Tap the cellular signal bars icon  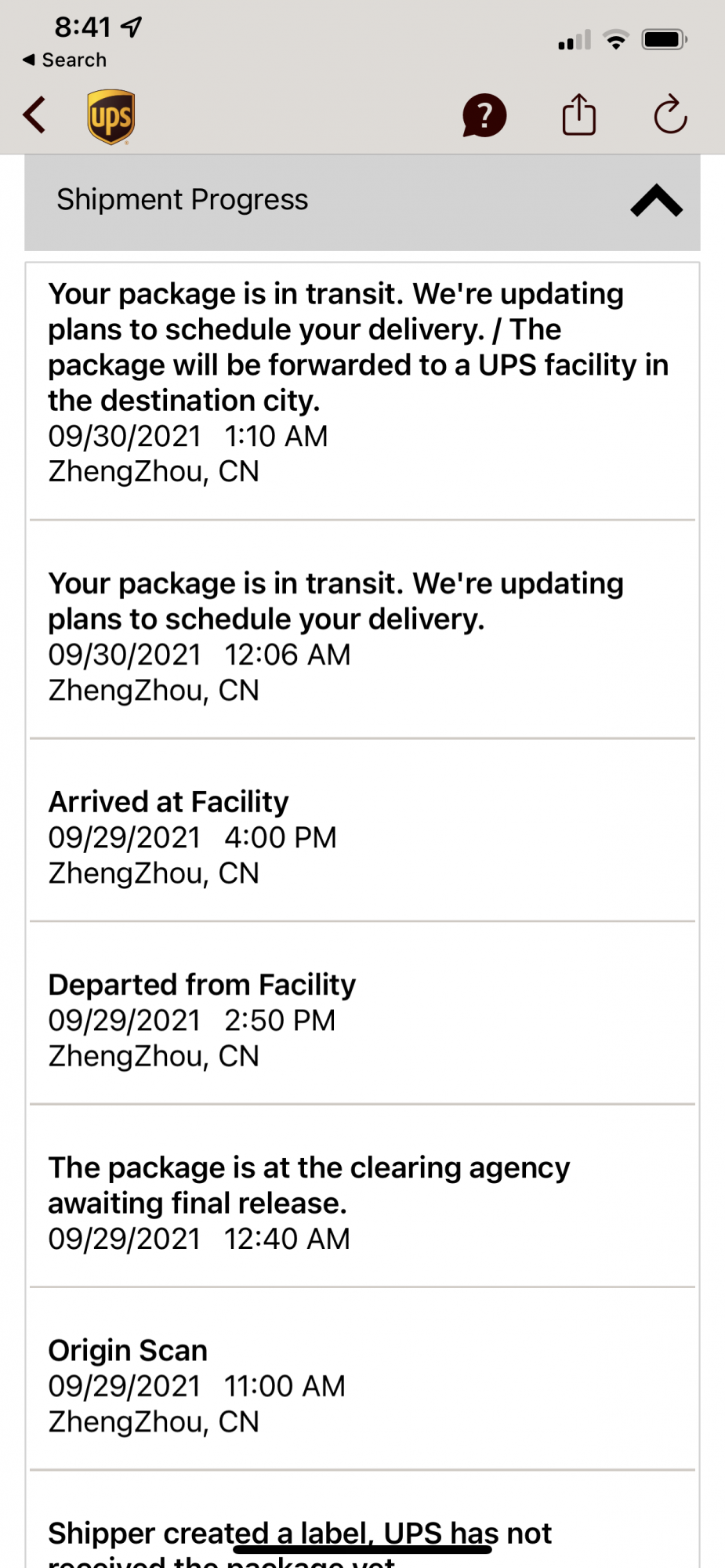tap(575, 40)
